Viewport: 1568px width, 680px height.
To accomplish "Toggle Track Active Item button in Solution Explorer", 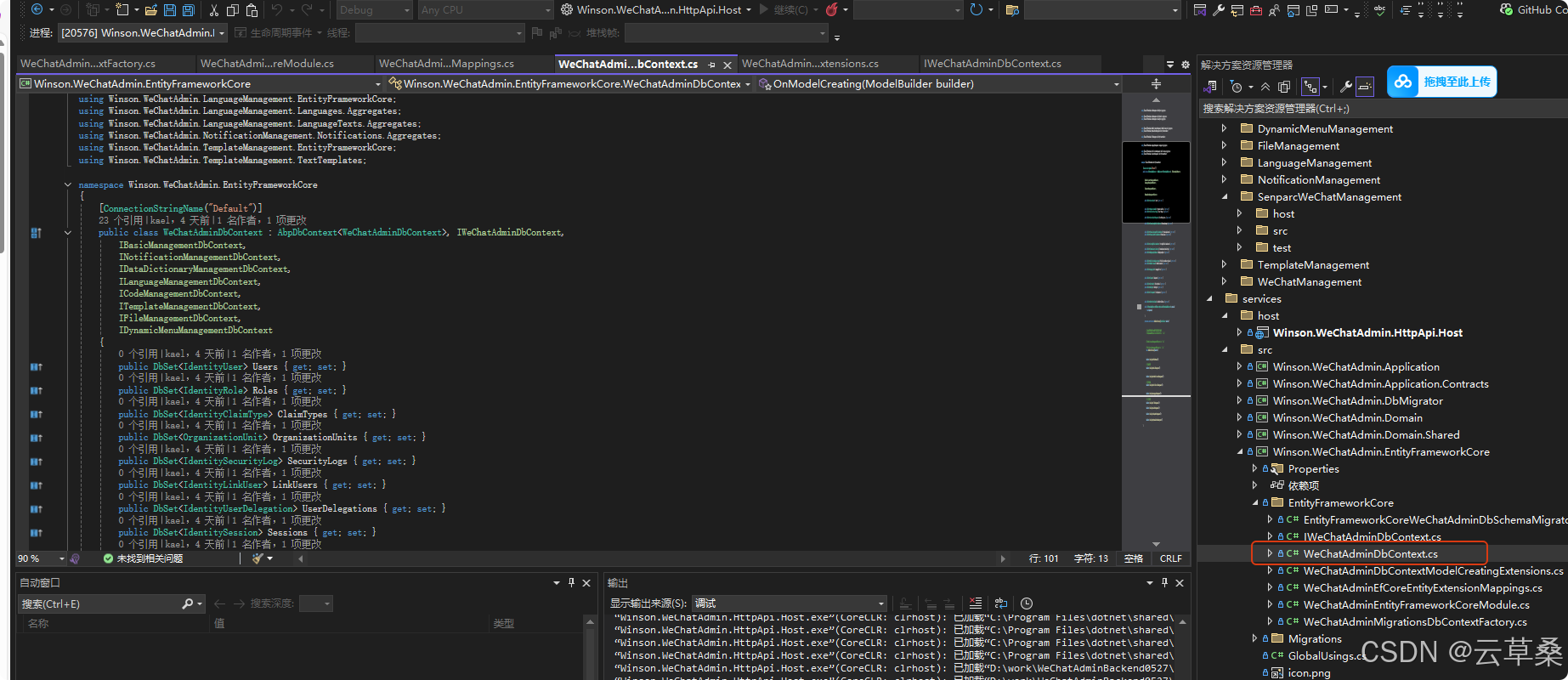I will [1310, 87].
